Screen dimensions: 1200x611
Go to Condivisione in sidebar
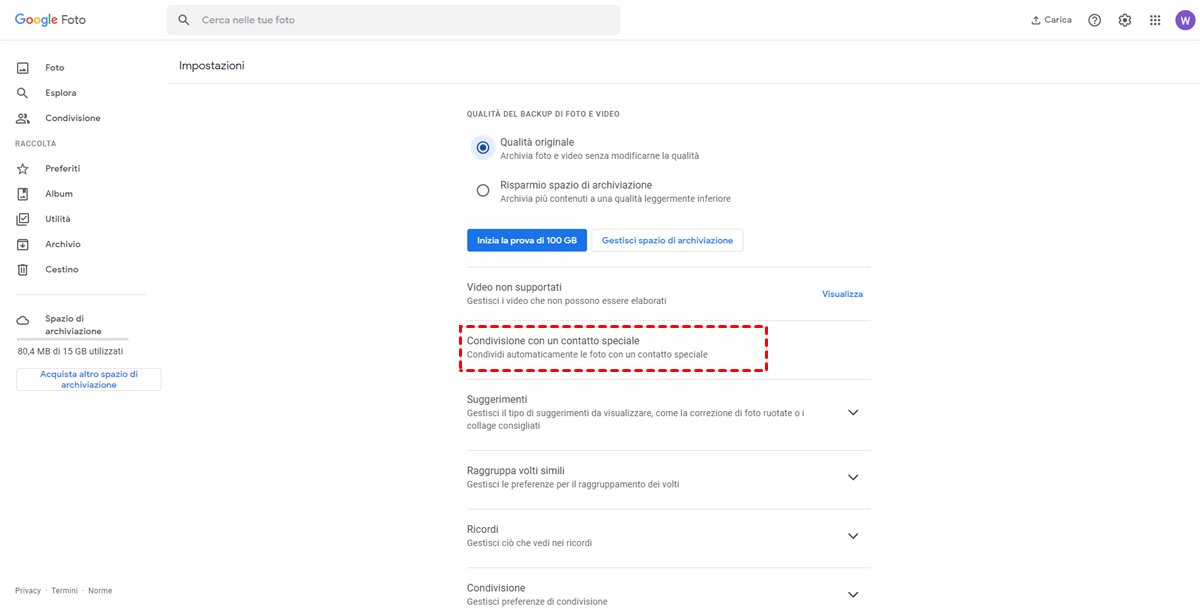click(72, 118)
